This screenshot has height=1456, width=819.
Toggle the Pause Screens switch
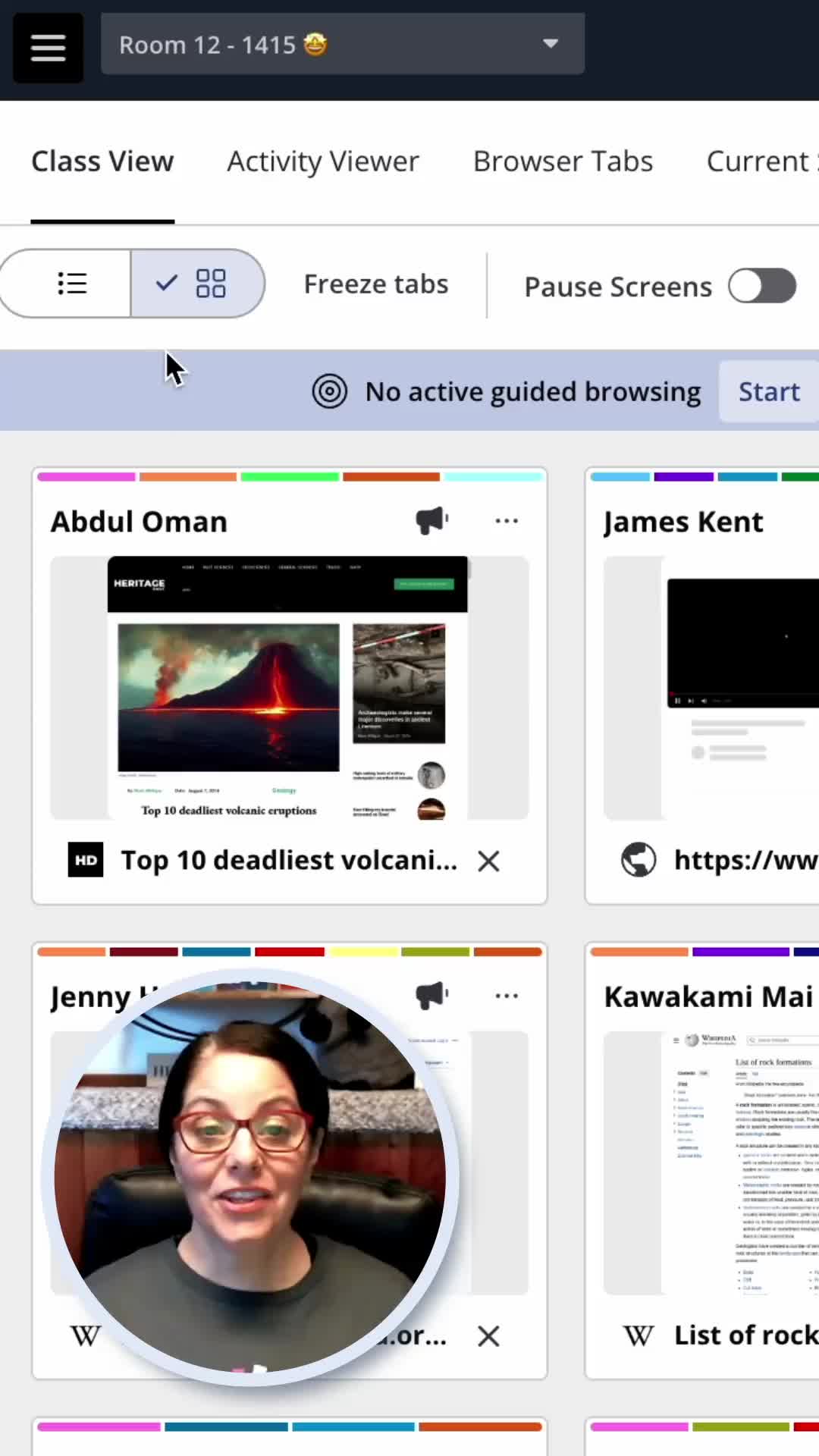point(762,286)
